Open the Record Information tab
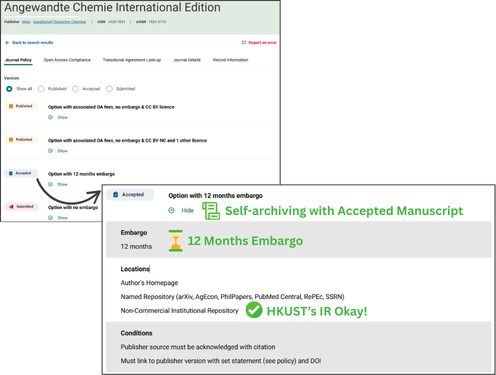The image size is (496, 375). click(230, 60)
